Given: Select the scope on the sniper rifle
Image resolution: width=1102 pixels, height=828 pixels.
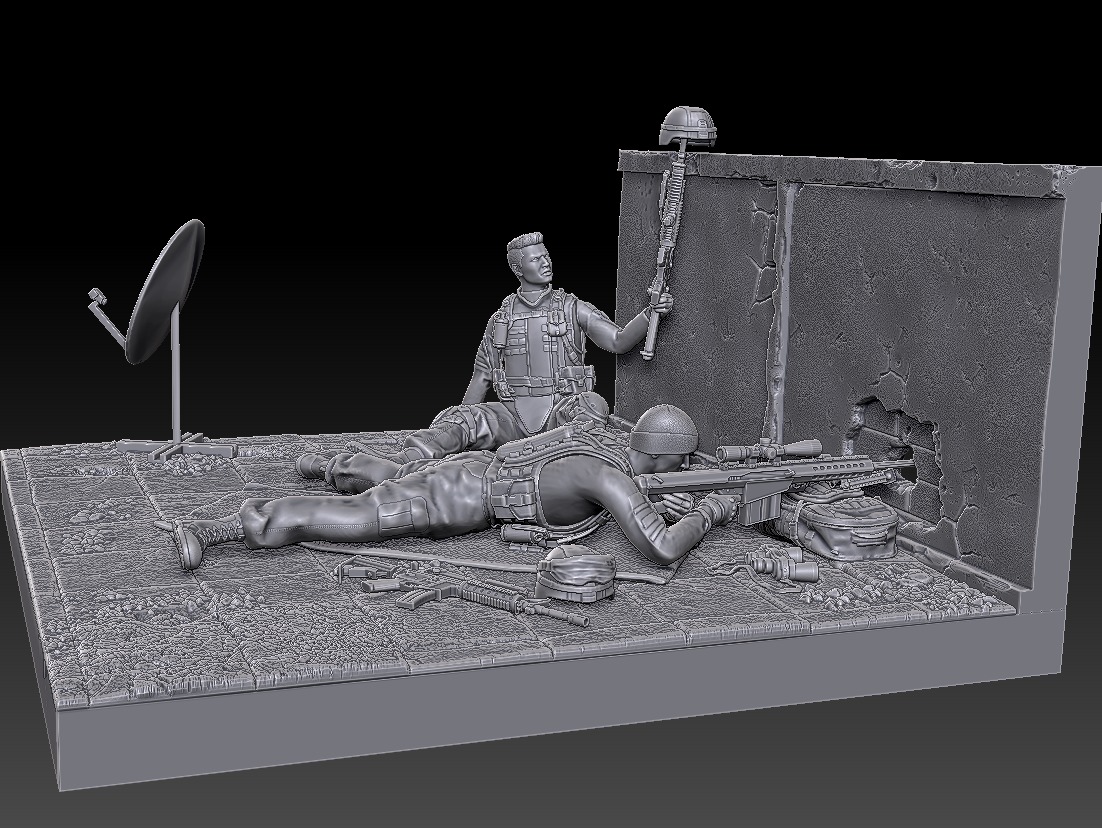Looking at the screenshot, I should [770, 448].
